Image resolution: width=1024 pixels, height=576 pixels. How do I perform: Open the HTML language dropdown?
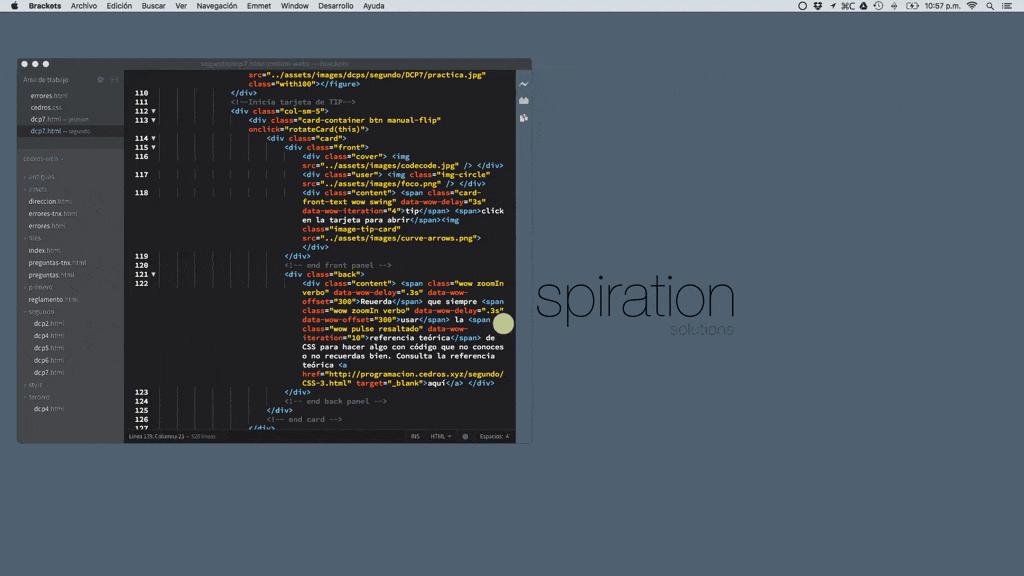click(441, 437)
